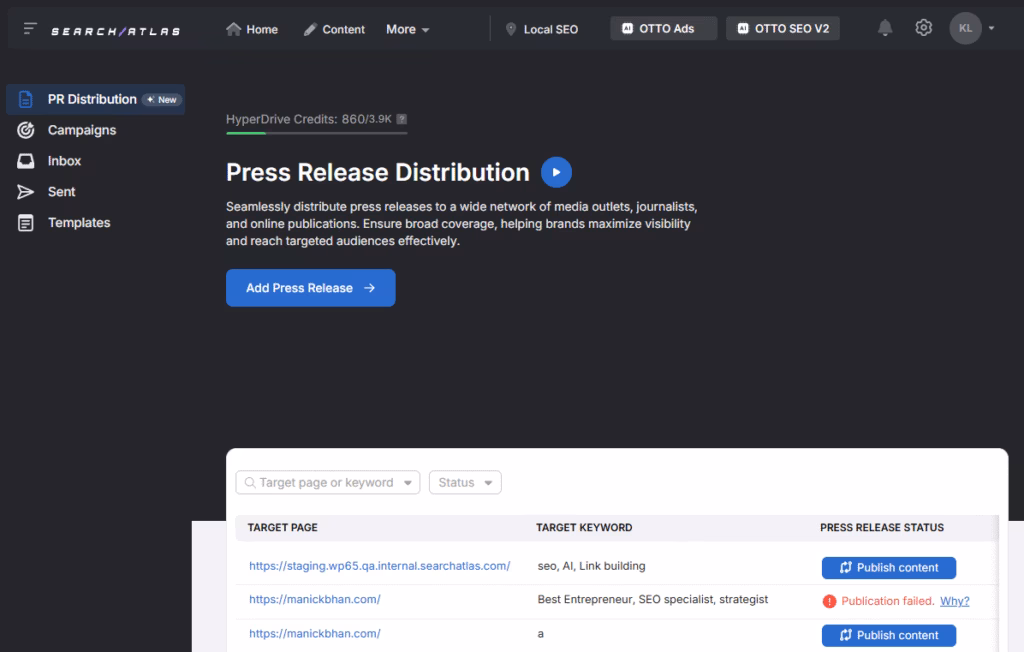Image resolution: width=1024 pixels, height=652 pixels.
Task: Open the Content menu
Action: click(334, 29)
